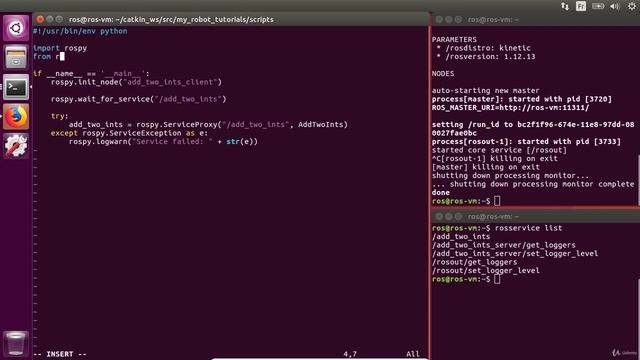
Task: Click the rospy.ServiceProxy line
Action: coord(208,124)
